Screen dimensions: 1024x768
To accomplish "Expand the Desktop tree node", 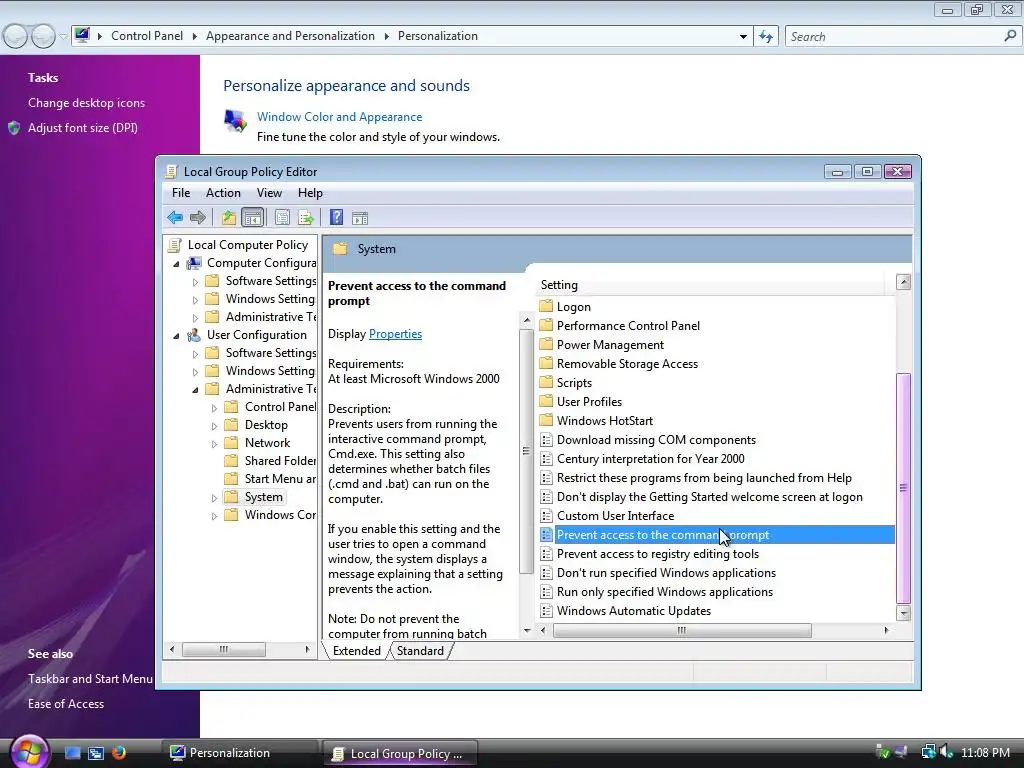I will pos(214,426).
